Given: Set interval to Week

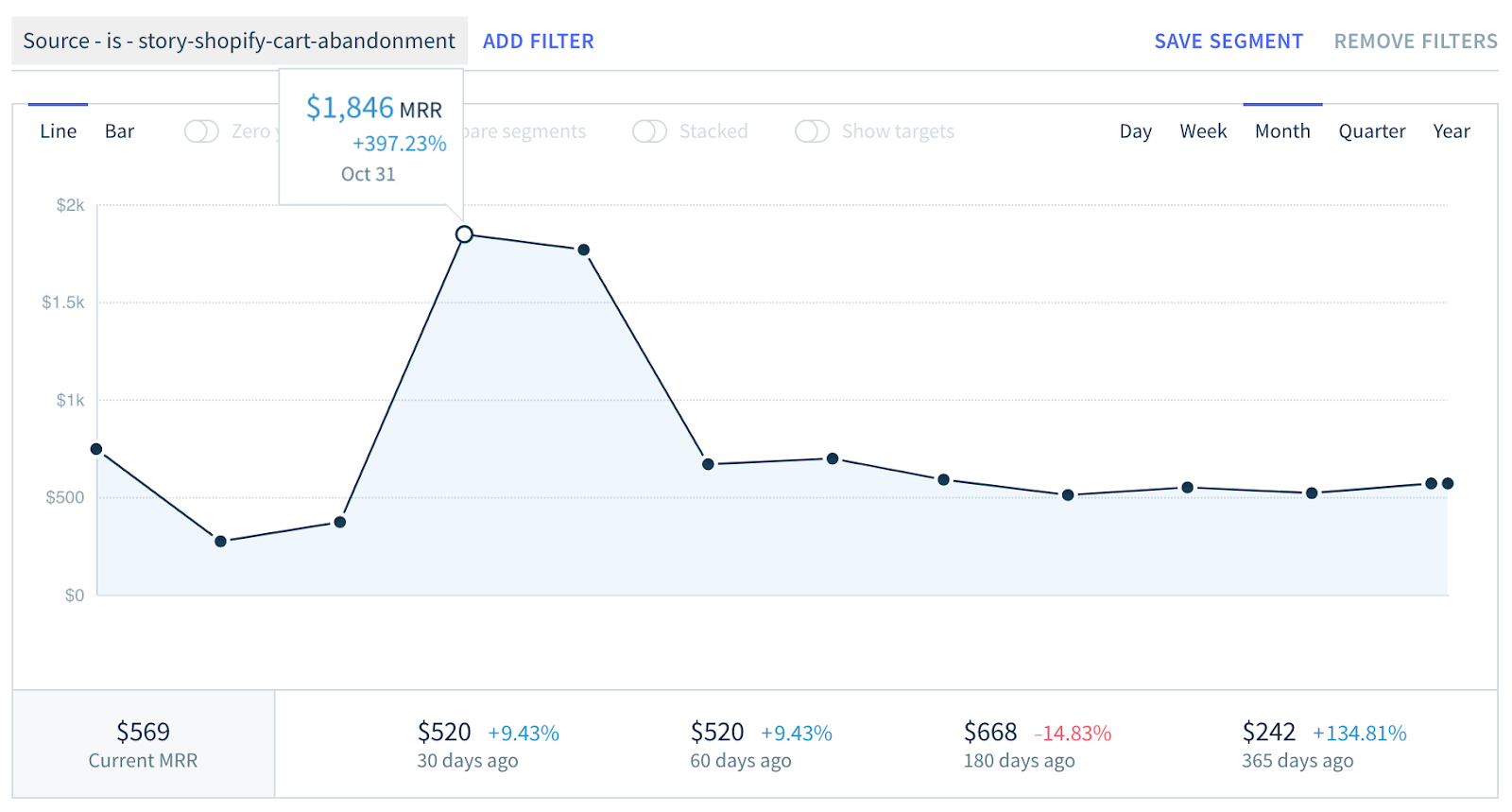Looking at the screenshot, I should 1202,131.
